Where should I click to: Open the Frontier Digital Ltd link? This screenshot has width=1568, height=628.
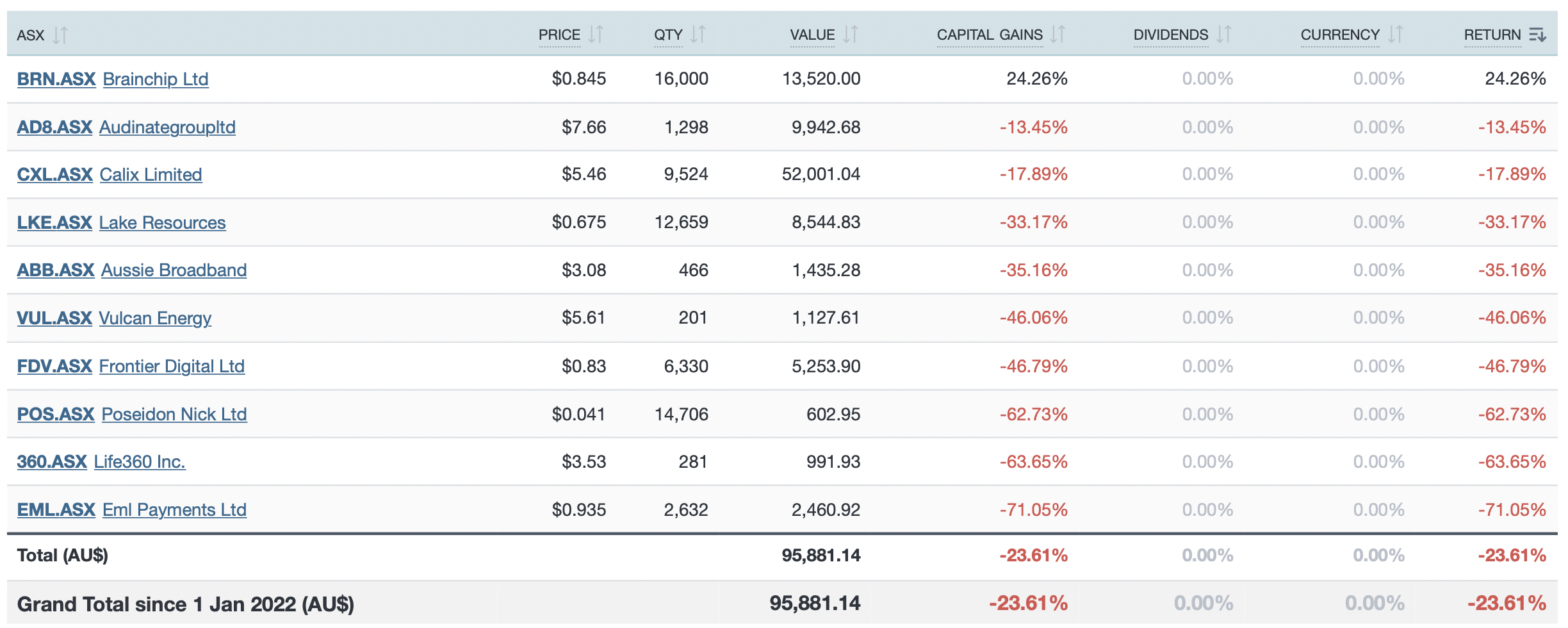[x=172, y=366]
